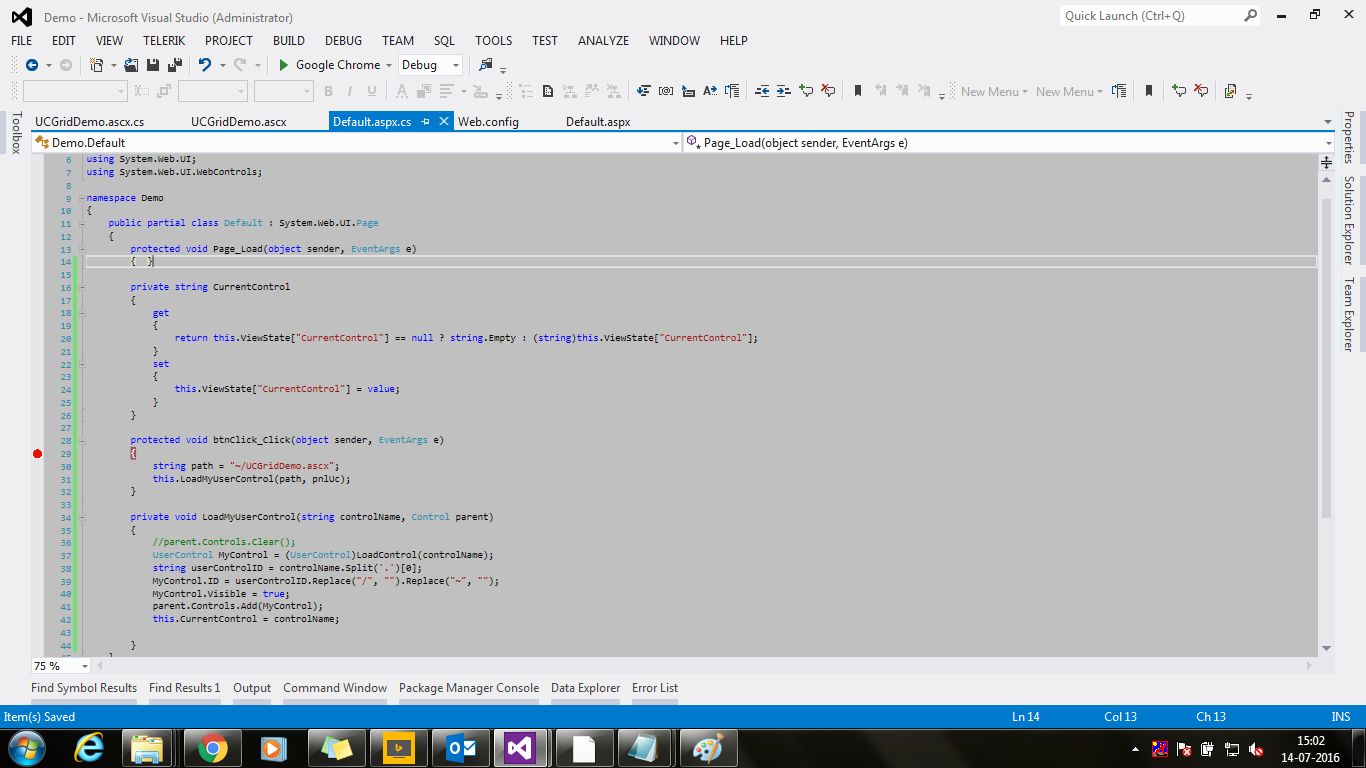Start debugging with green play icon
The height and width of the screenshot is (768, 1366).
(284, 65)
